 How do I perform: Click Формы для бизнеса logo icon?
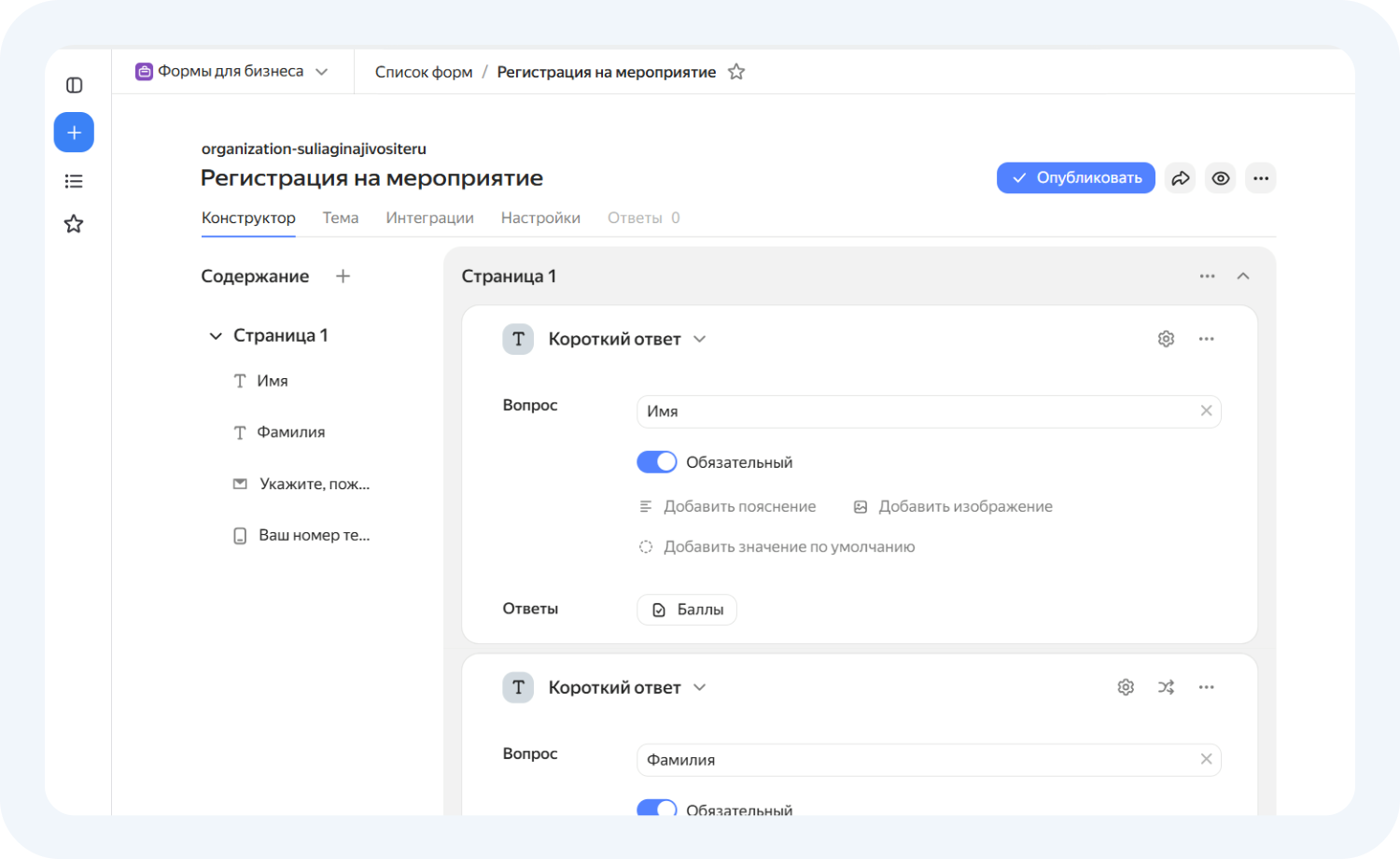point(144,72)
